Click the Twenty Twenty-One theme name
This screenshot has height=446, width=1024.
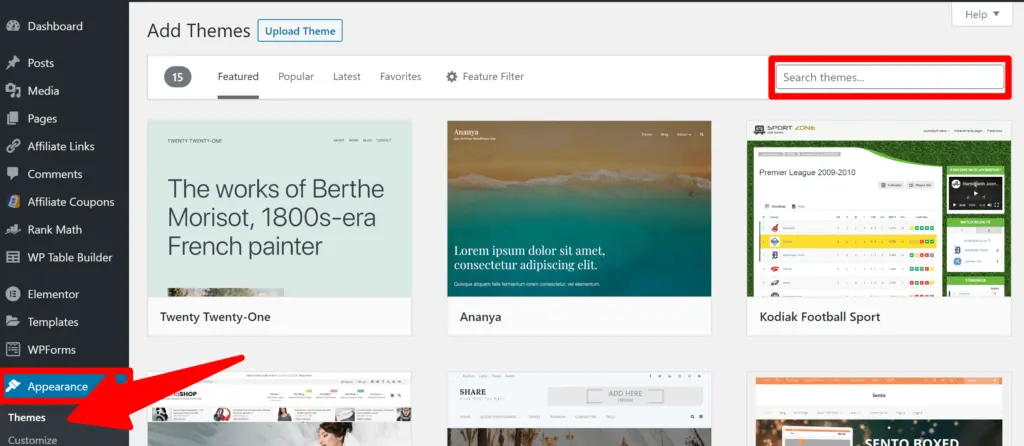[x=215, y=317]
